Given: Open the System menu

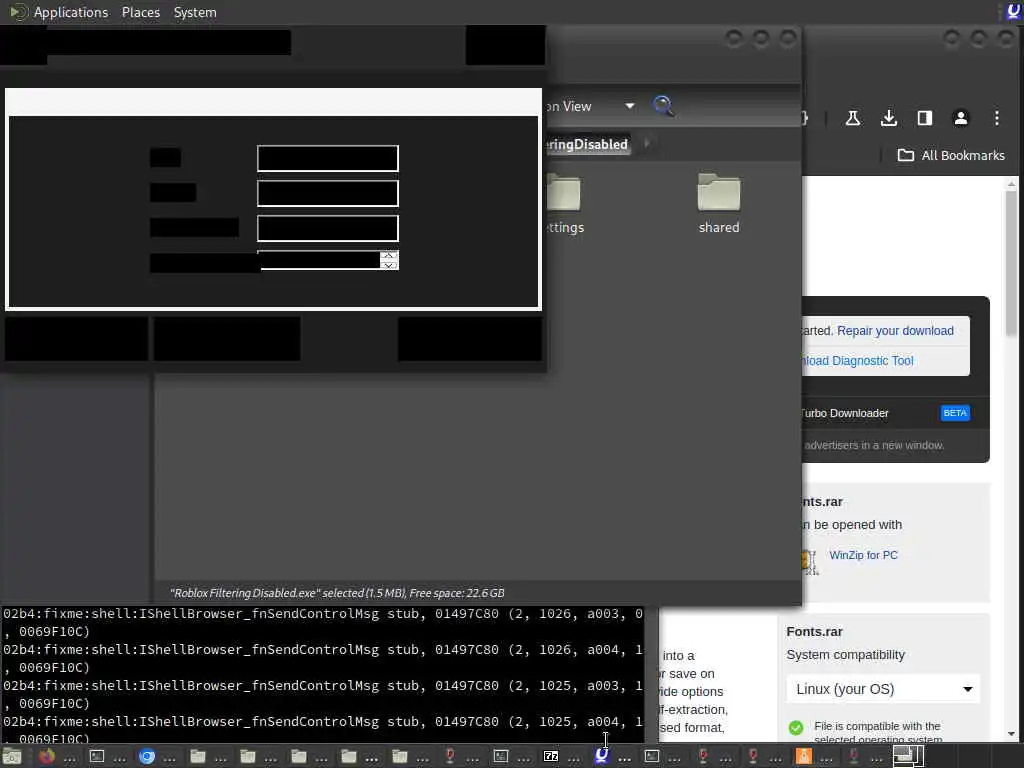Looking at the screenshot, I should [195, 12].
